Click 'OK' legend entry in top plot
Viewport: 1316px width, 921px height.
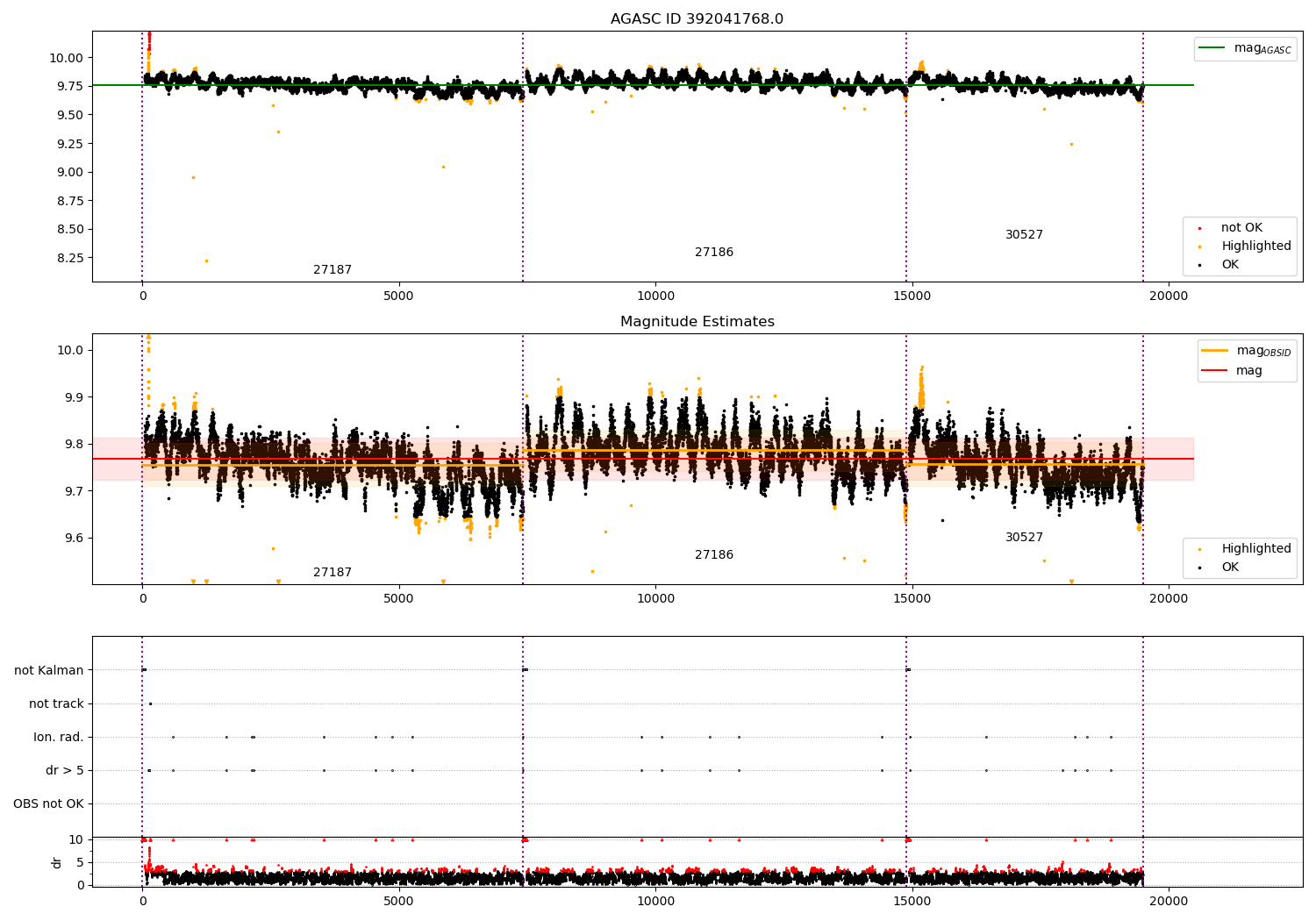coord(1219,264)
